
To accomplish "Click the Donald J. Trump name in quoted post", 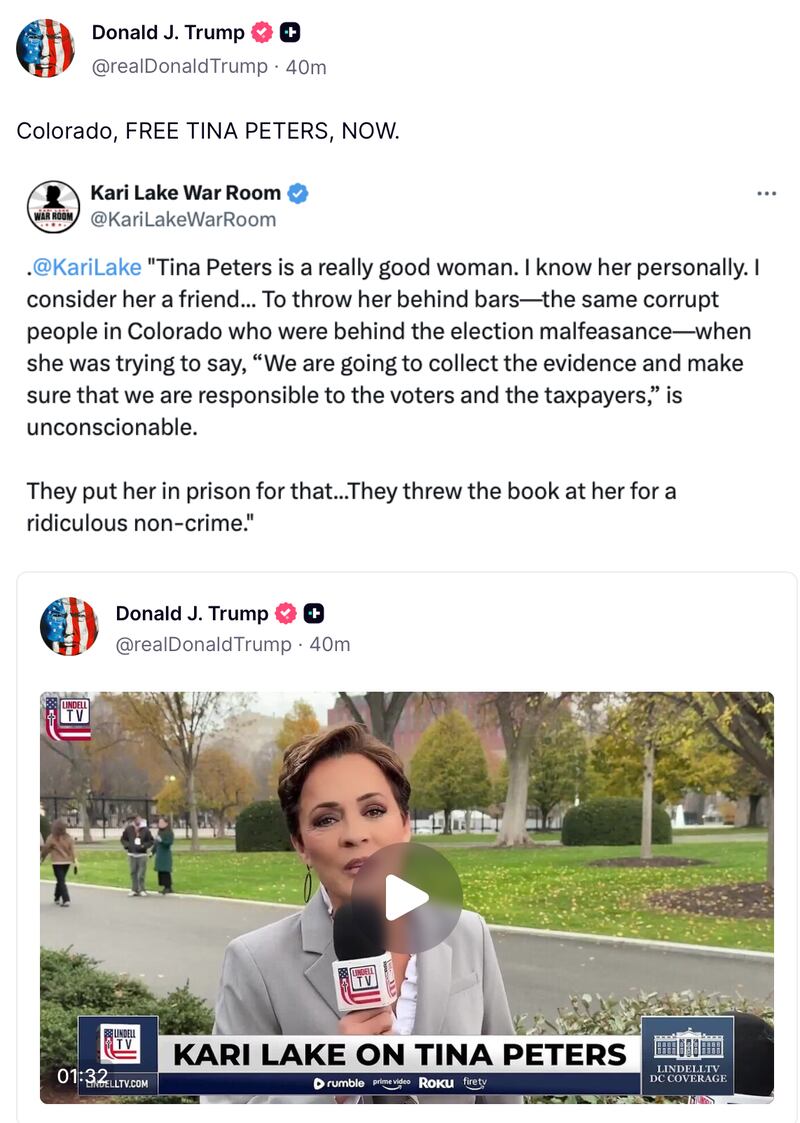I will click(192, 614).
